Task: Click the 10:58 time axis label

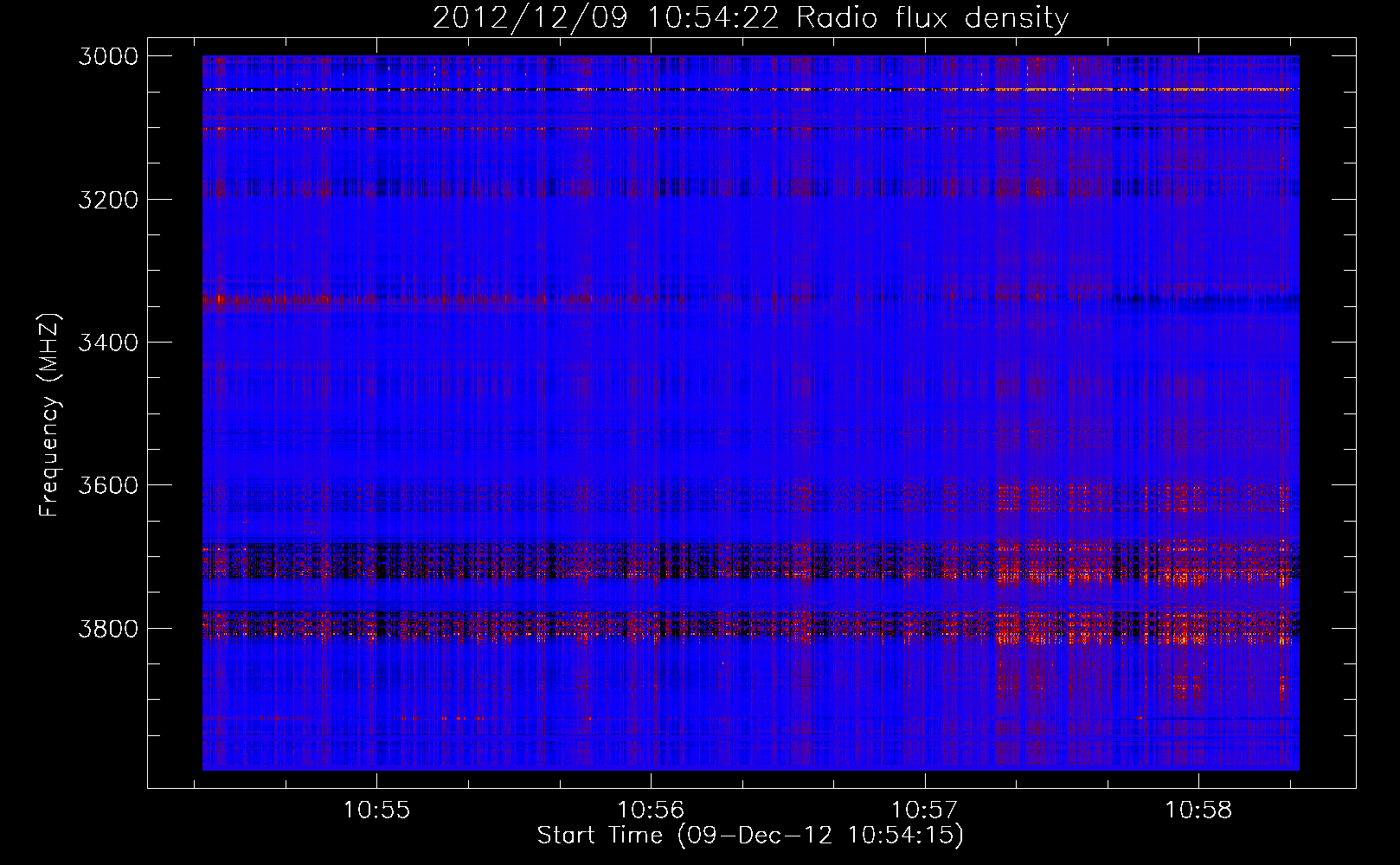Action: (1198, 811)
